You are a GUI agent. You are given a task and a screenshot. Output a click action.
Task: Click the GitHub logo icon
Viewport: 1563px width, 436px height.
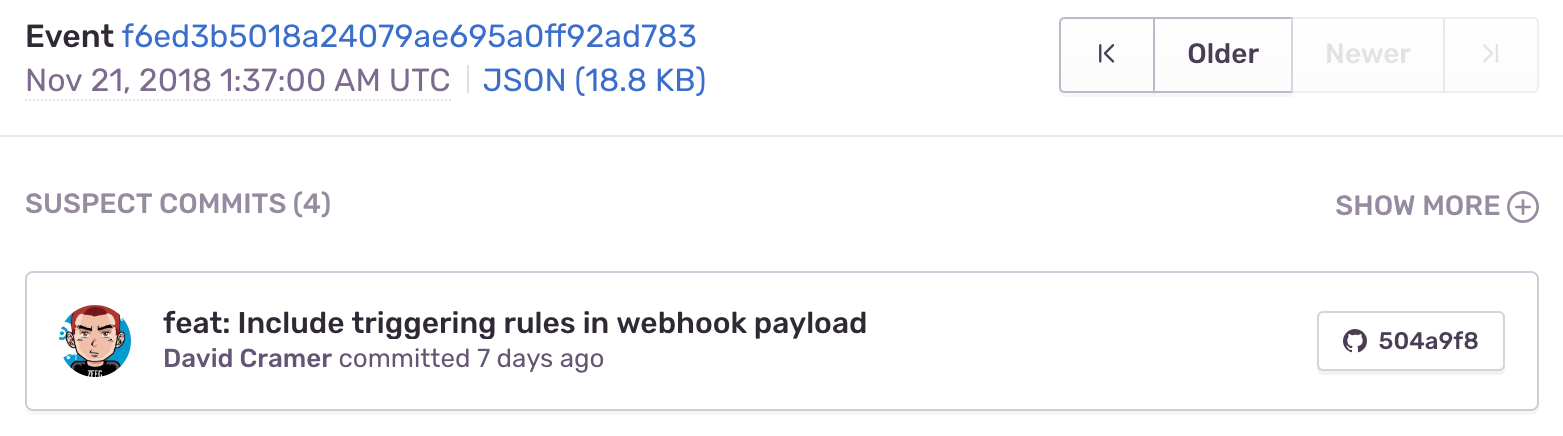click(1355, 341)
